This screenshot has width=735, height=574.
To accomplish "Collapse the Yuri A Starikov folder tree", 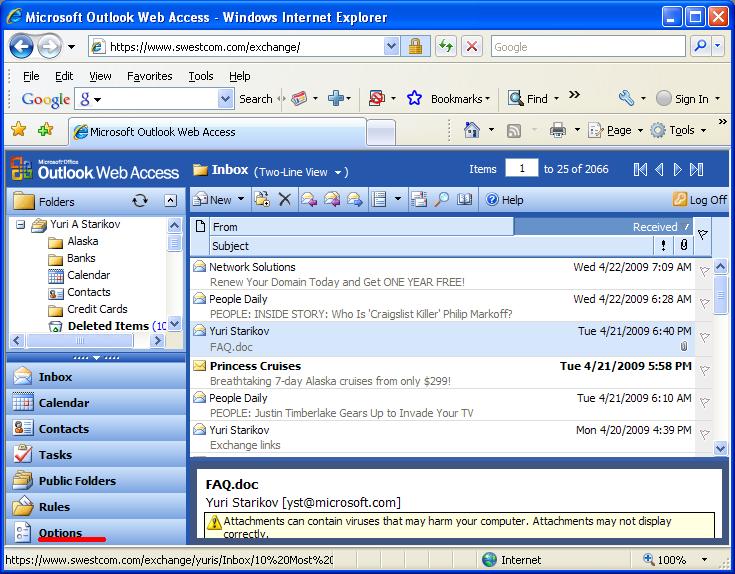I will 20,224.
